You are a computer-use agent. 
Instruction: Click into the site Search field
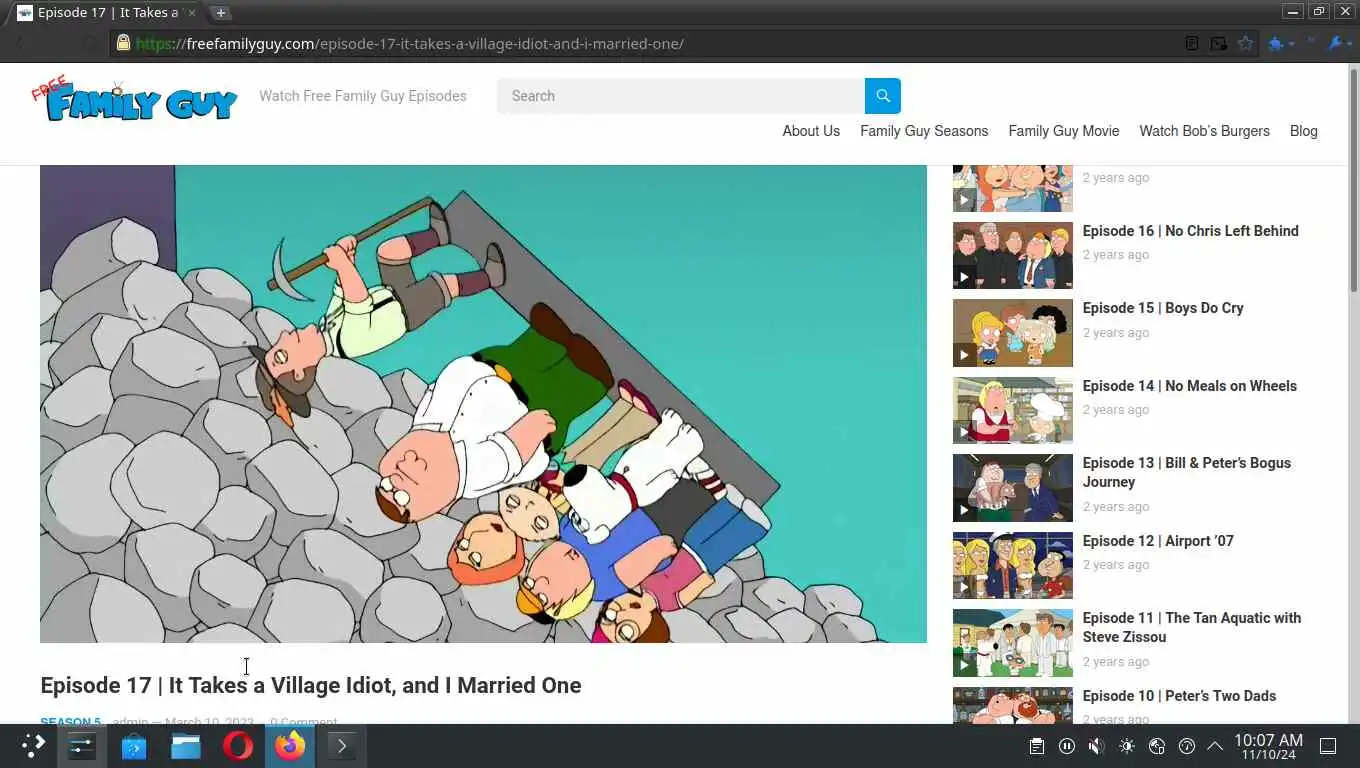coord(680,96)
